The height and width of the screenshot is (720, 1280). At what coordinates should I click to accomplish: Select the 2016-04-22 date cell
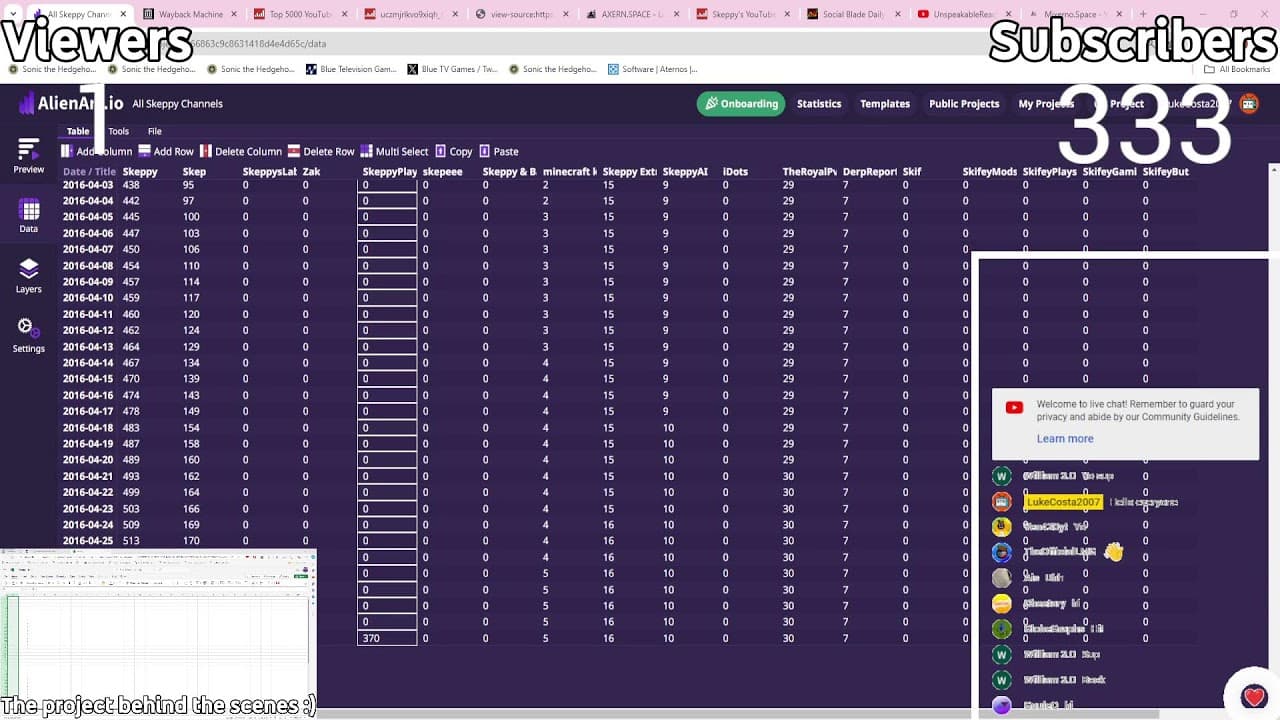88,492
